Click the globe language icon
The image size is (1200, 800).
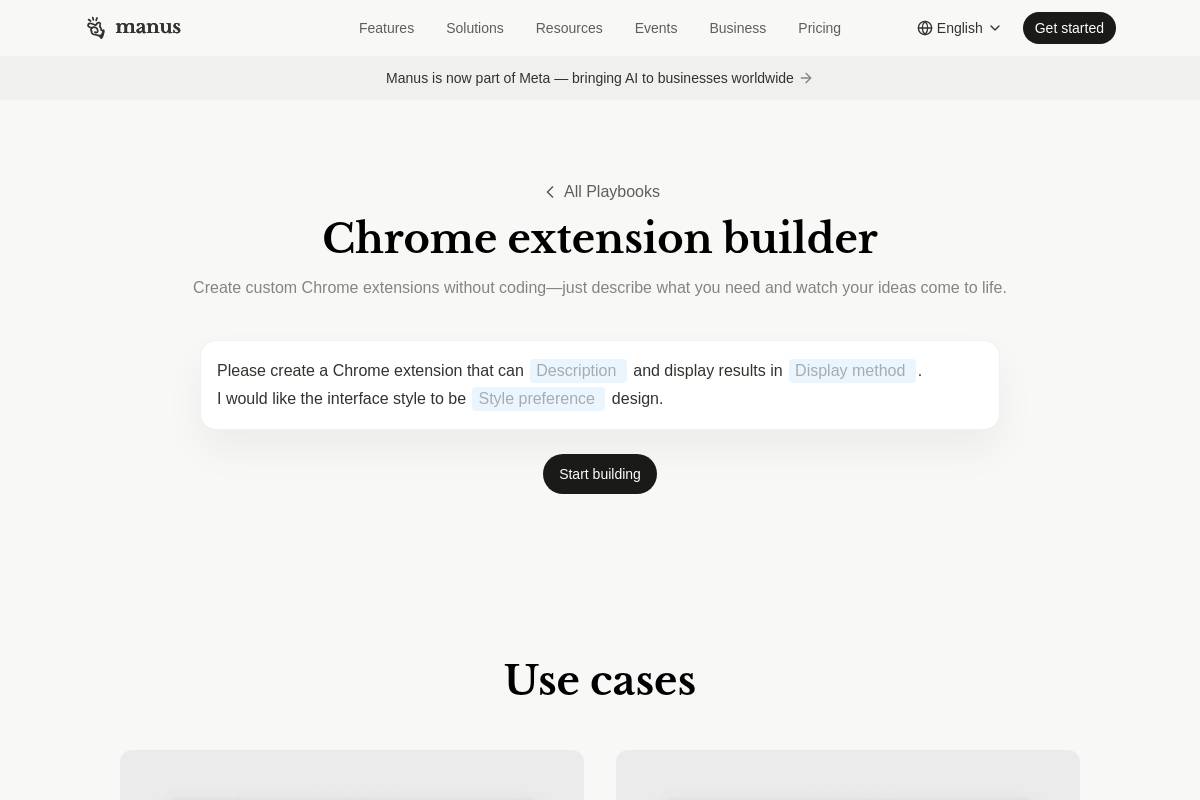(925, 28)
